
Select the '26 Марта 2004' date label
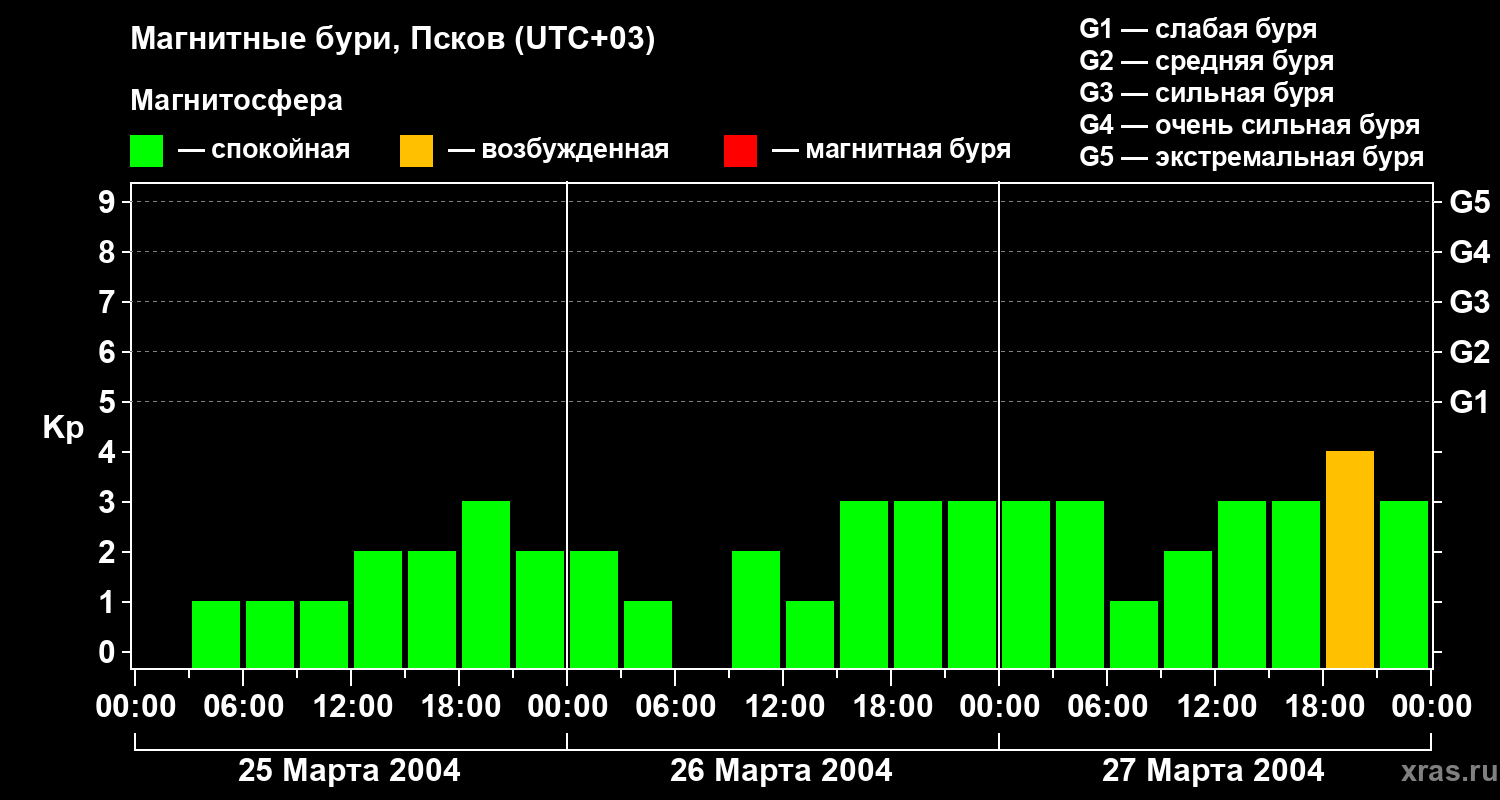pos(781,771)
